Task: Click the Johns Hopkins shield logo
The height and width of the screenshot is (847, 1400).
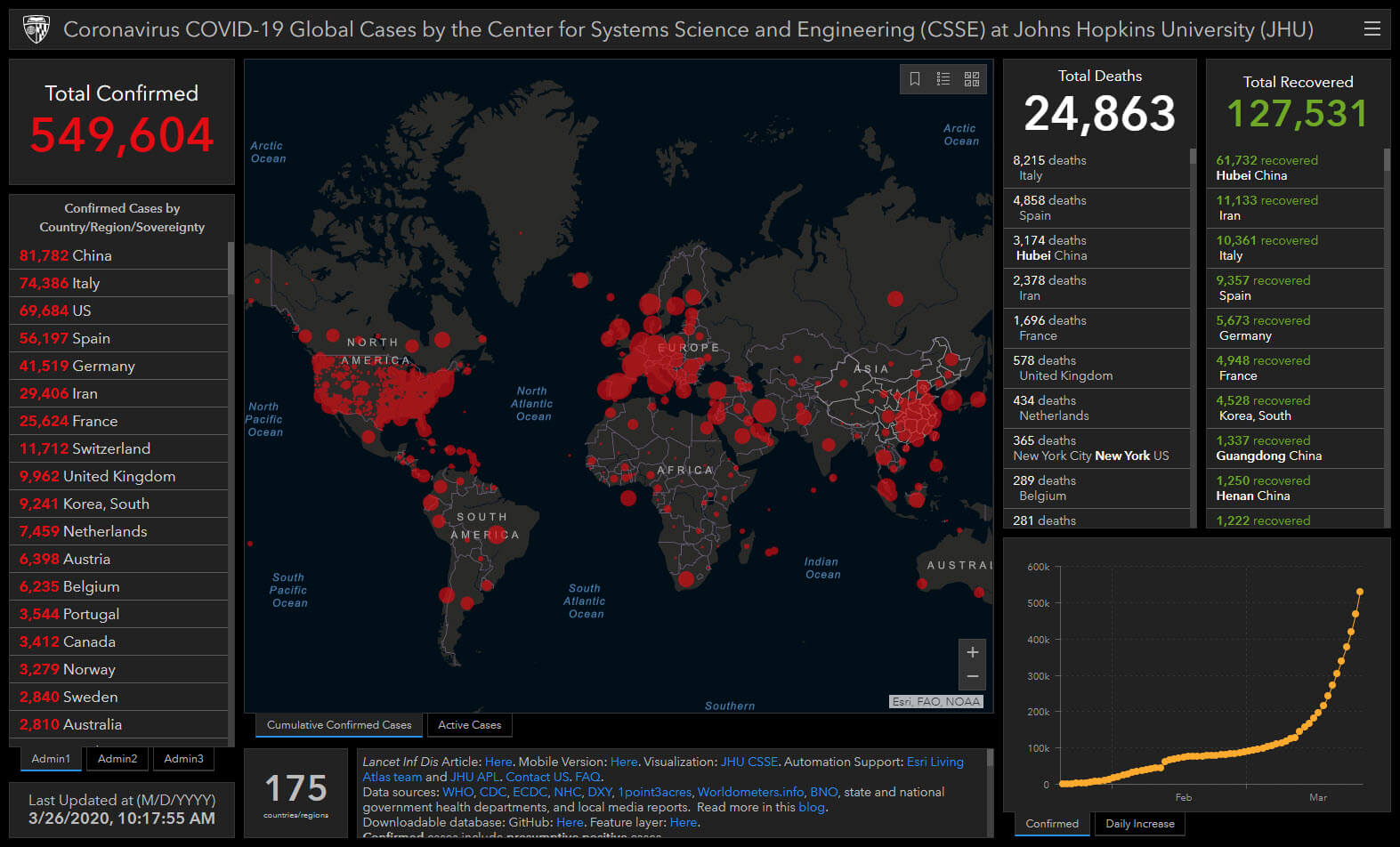Action: 36,29
